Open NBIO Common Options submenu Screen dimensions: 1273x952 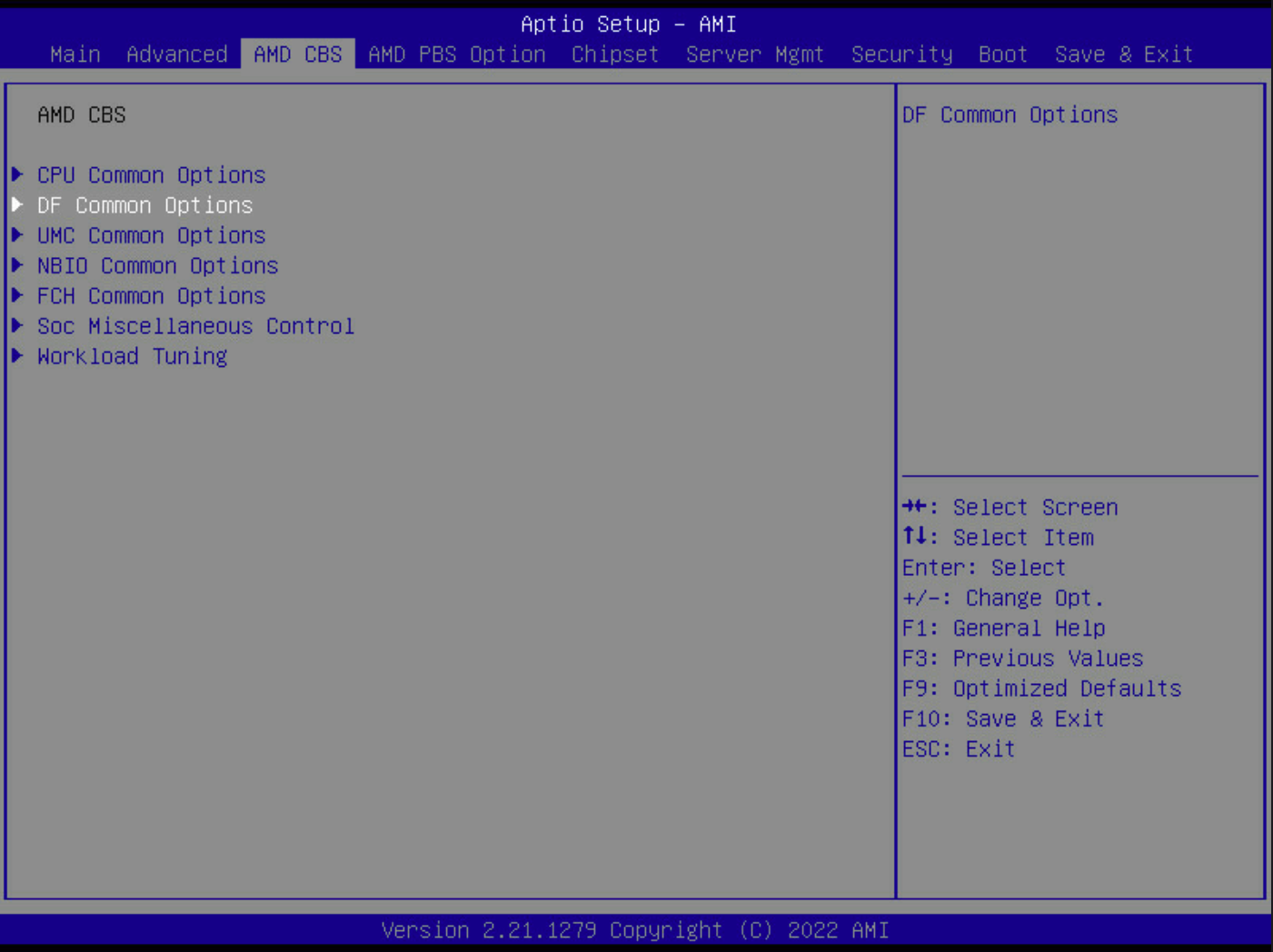tap(158, 266)
